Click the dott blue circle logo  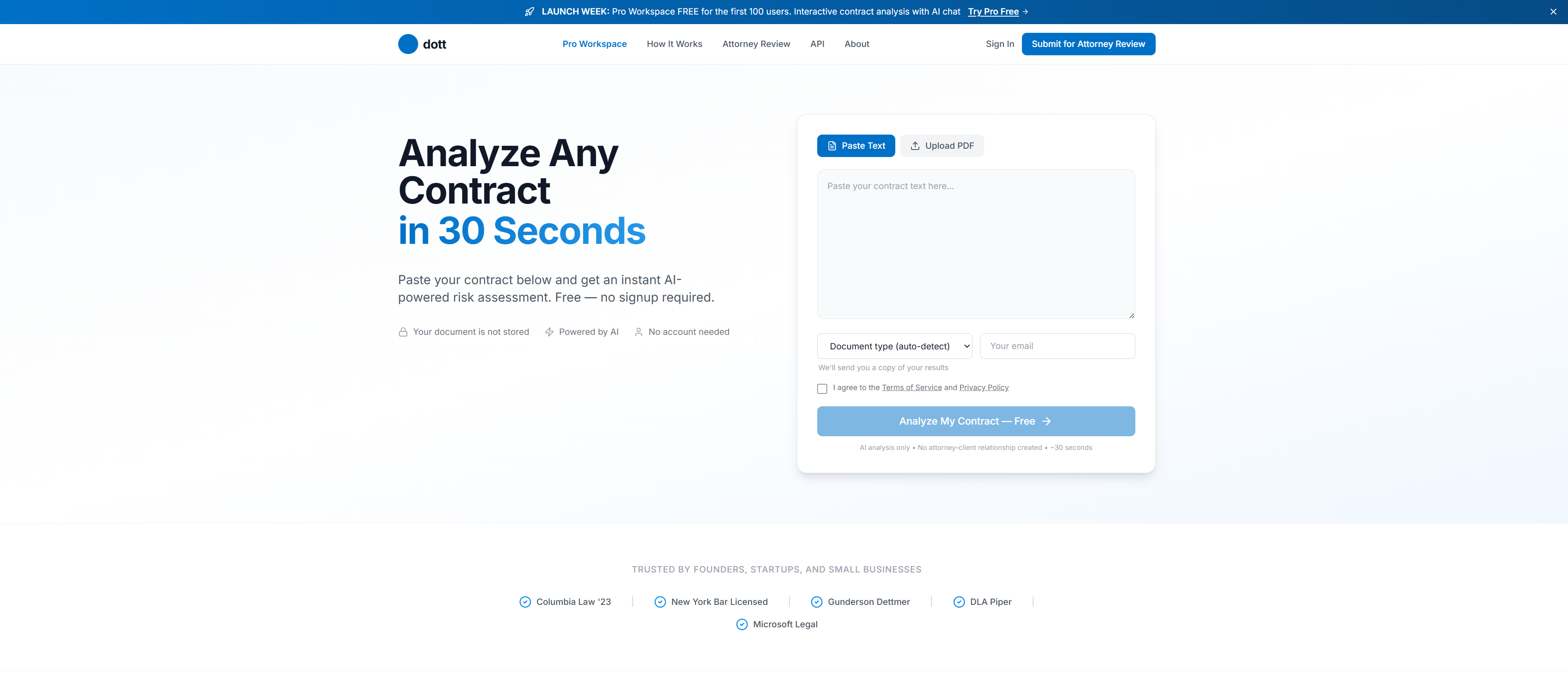408,44
